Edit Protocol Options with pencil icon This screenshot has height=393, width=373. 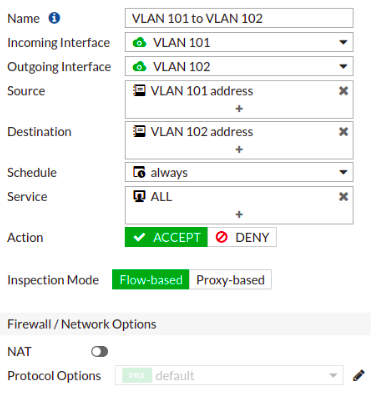358,376
